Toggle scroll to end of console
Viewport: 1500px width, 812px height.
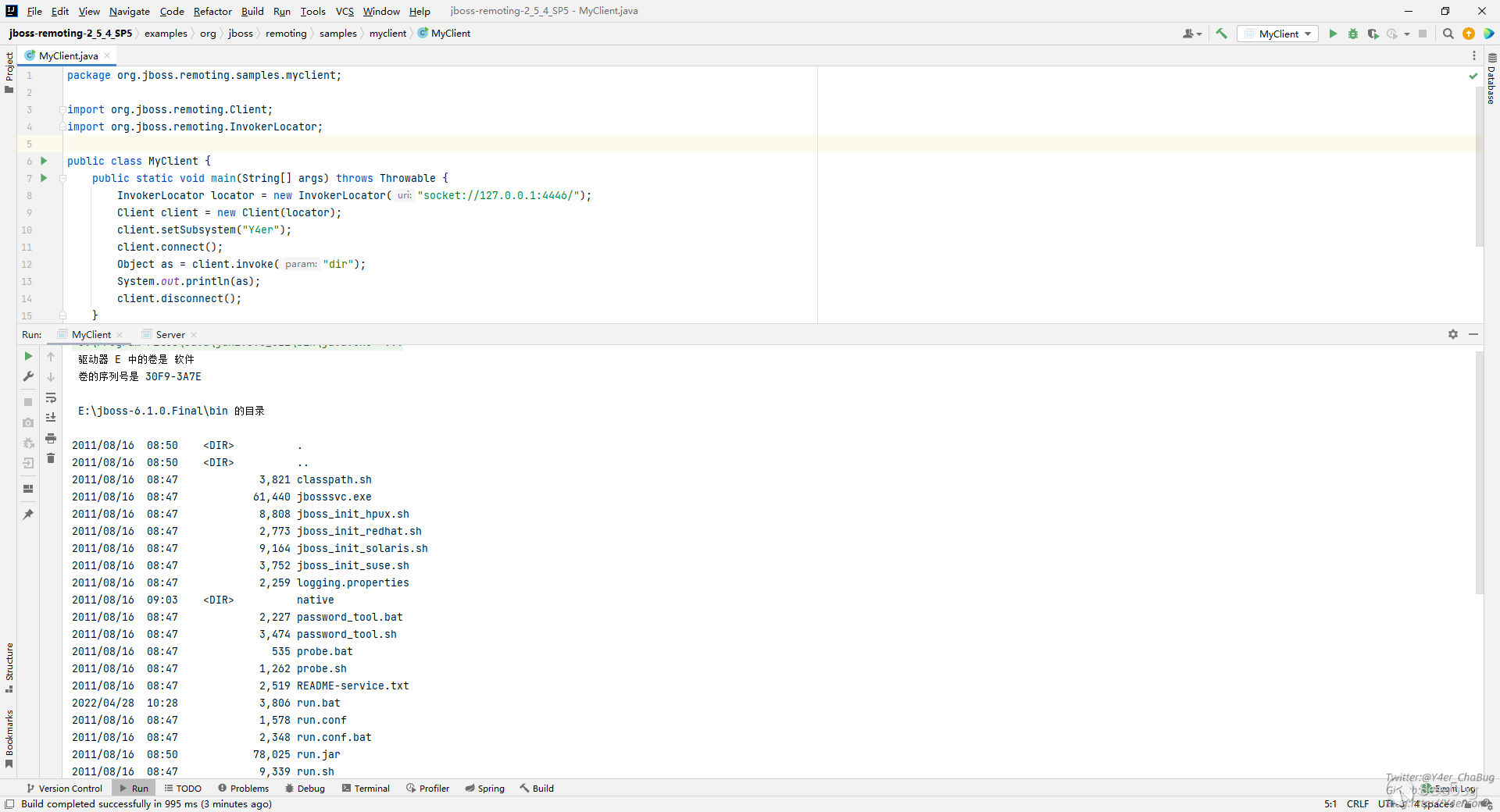[x=51, y=418]
